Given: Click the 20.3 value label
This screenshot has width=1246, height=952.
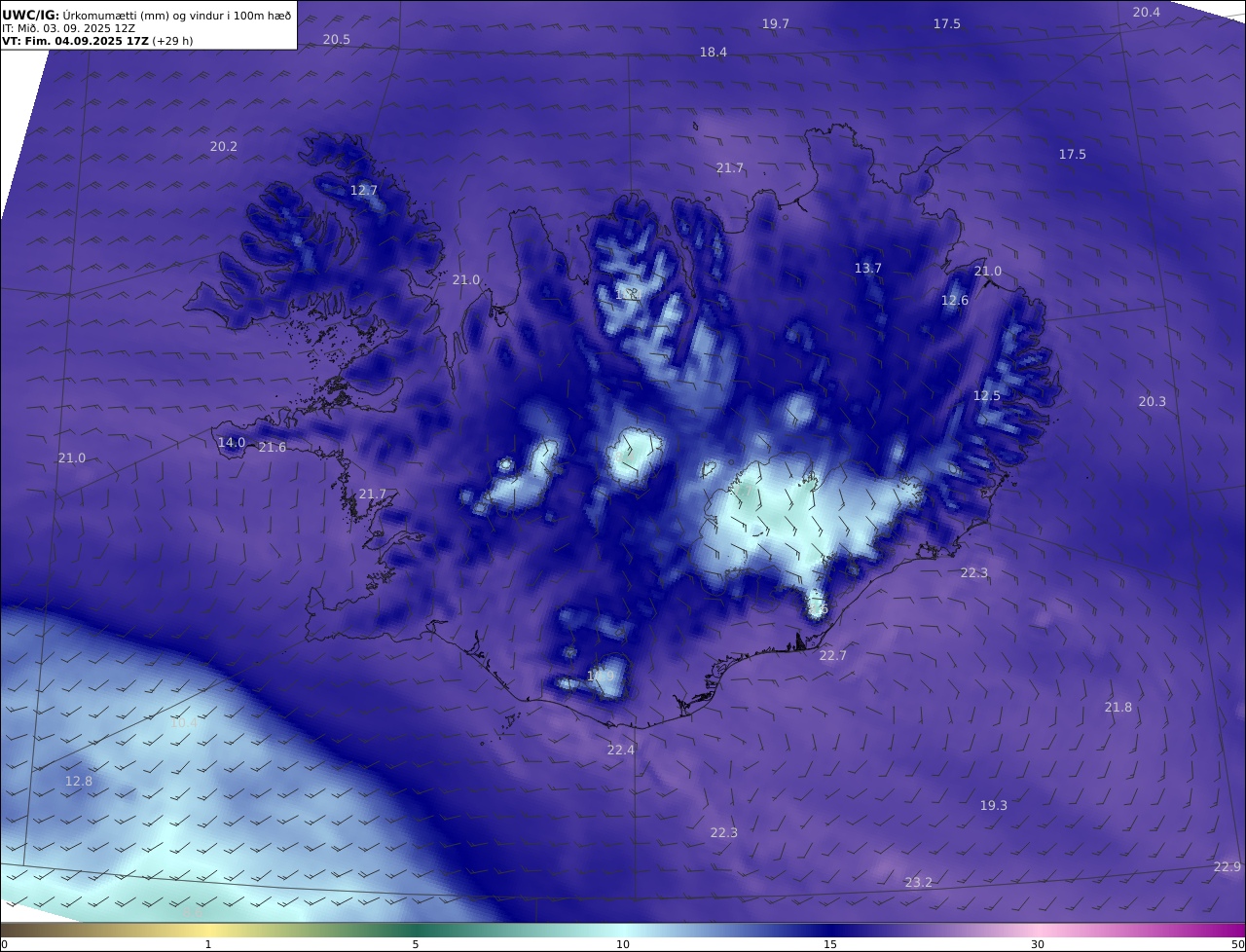Looking at the screenshot, I should point(1152,401).
